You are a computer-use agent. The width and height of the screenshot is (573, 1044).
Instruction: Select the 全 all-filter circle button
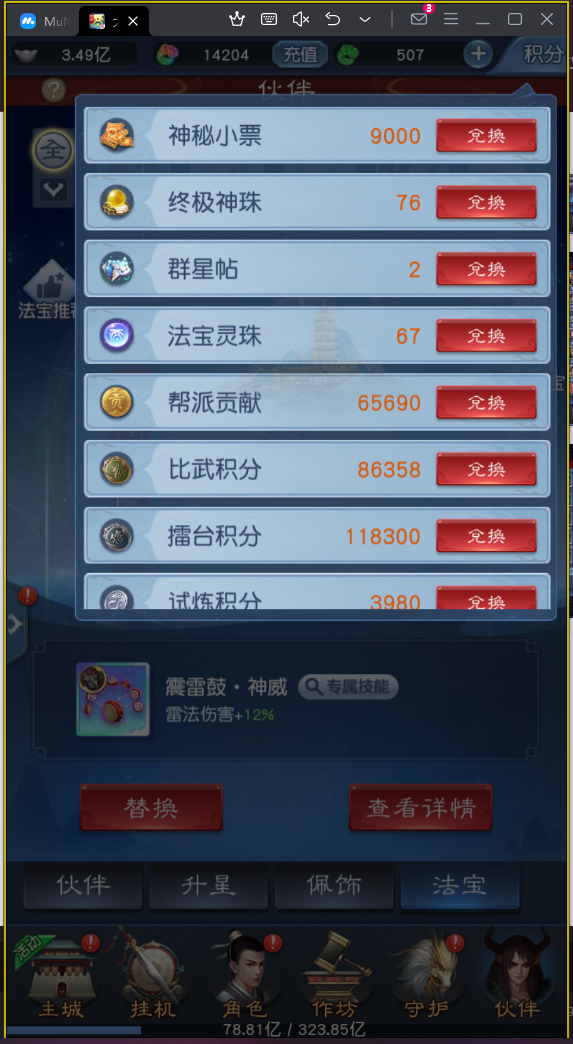click(53, 151)
